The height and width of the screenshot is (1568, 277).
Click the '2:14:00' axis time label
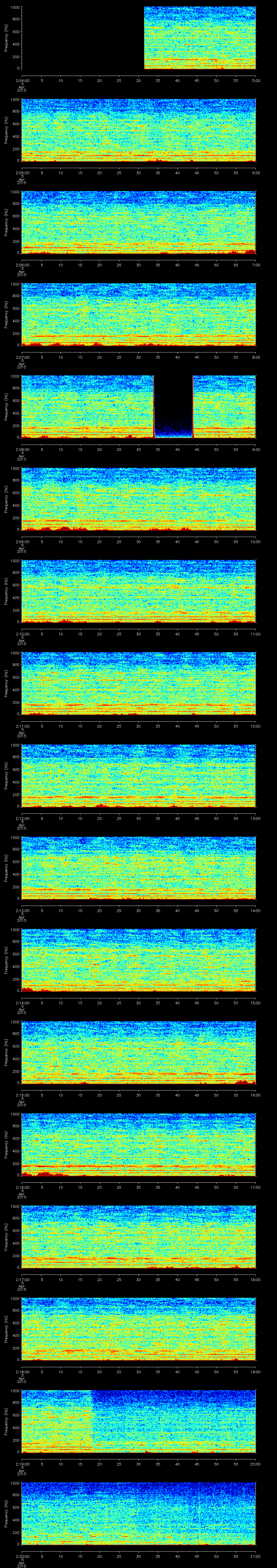pyautogui.click(x=22, y=1003)
